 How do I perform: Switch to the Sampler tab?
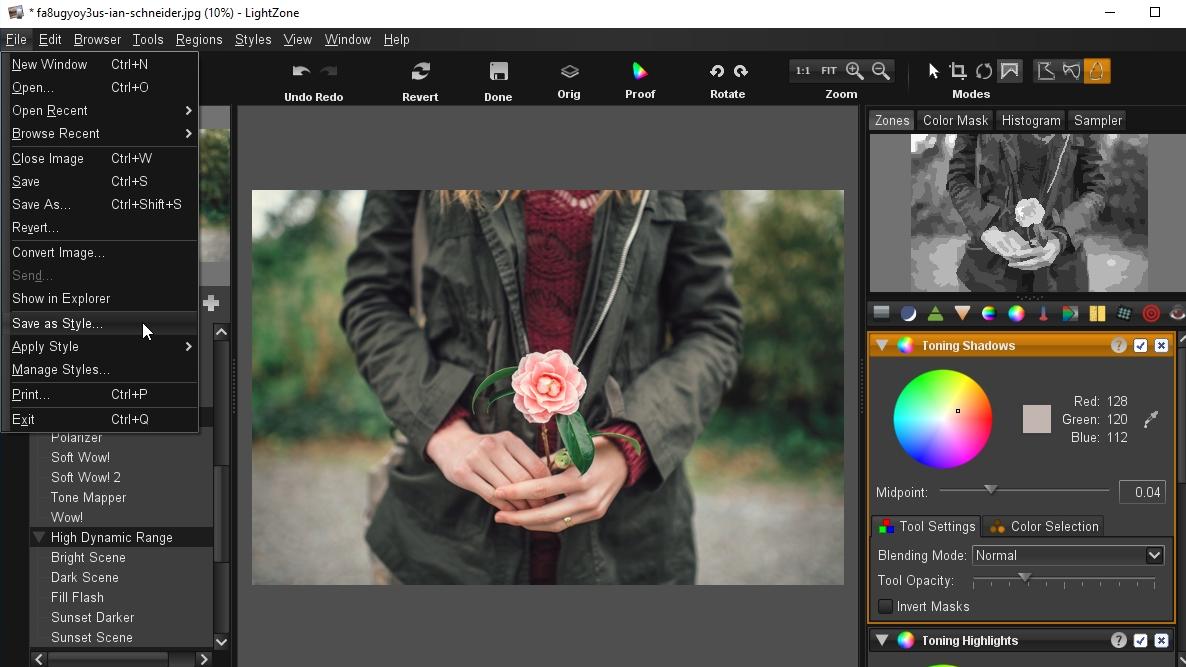pyautogui.click(x=1098, y=120)
